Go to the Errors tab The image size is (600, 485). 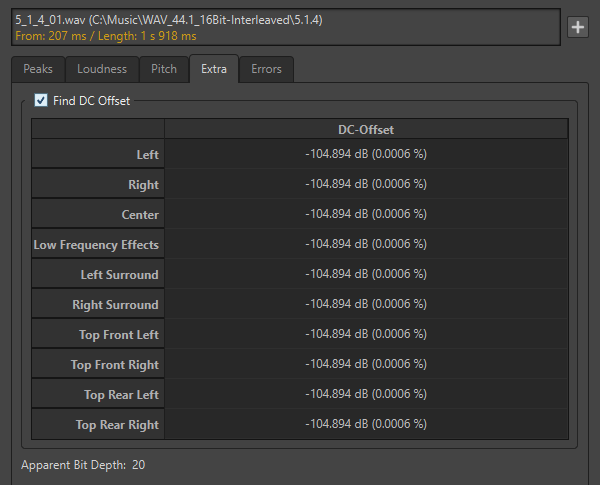point(266,69)
